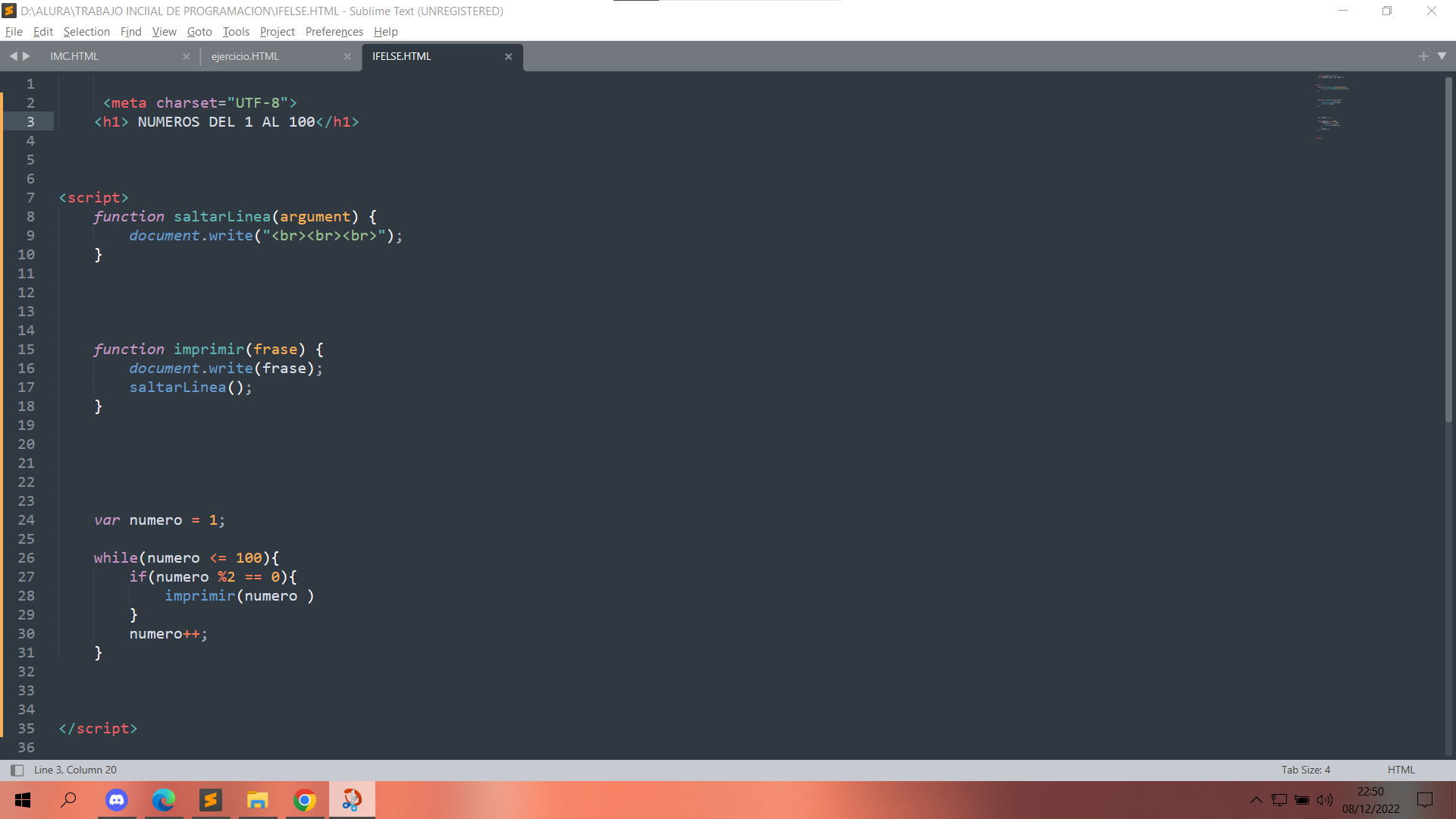Switch to the ejercicio.HTML tab

coord(245,56)
